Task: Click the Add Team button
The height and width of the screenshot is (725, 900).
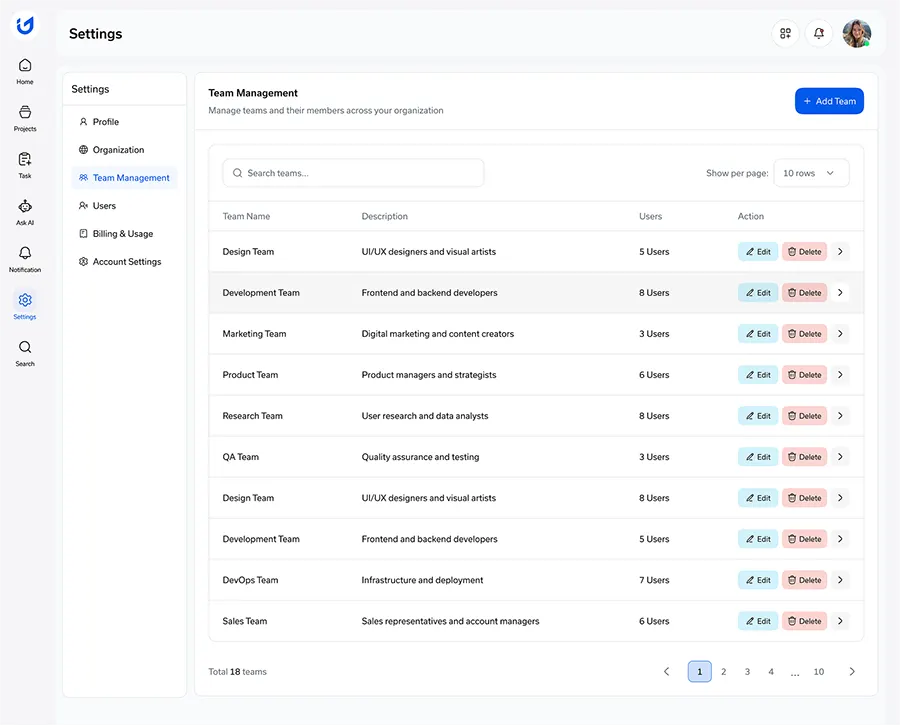Action: click(829, 101)
